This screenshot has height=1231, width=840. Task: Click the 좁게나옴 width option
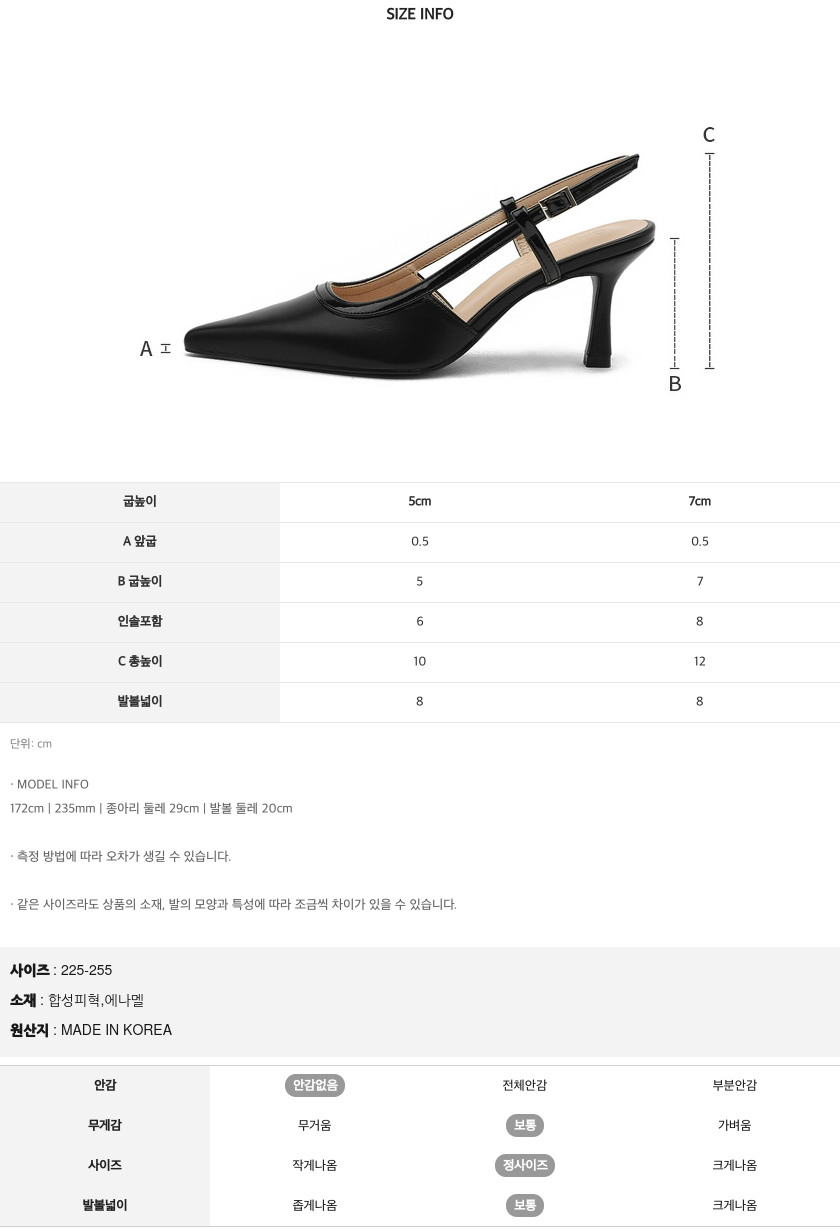click(315, 1205)
